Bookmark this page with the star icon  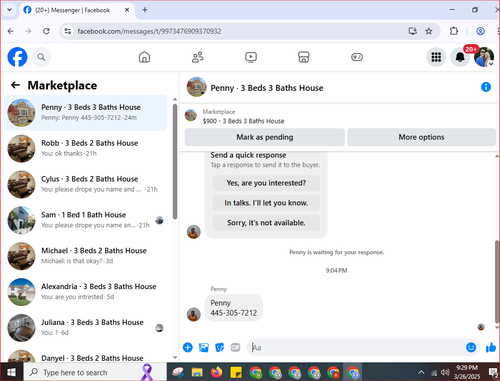point(429,31)
